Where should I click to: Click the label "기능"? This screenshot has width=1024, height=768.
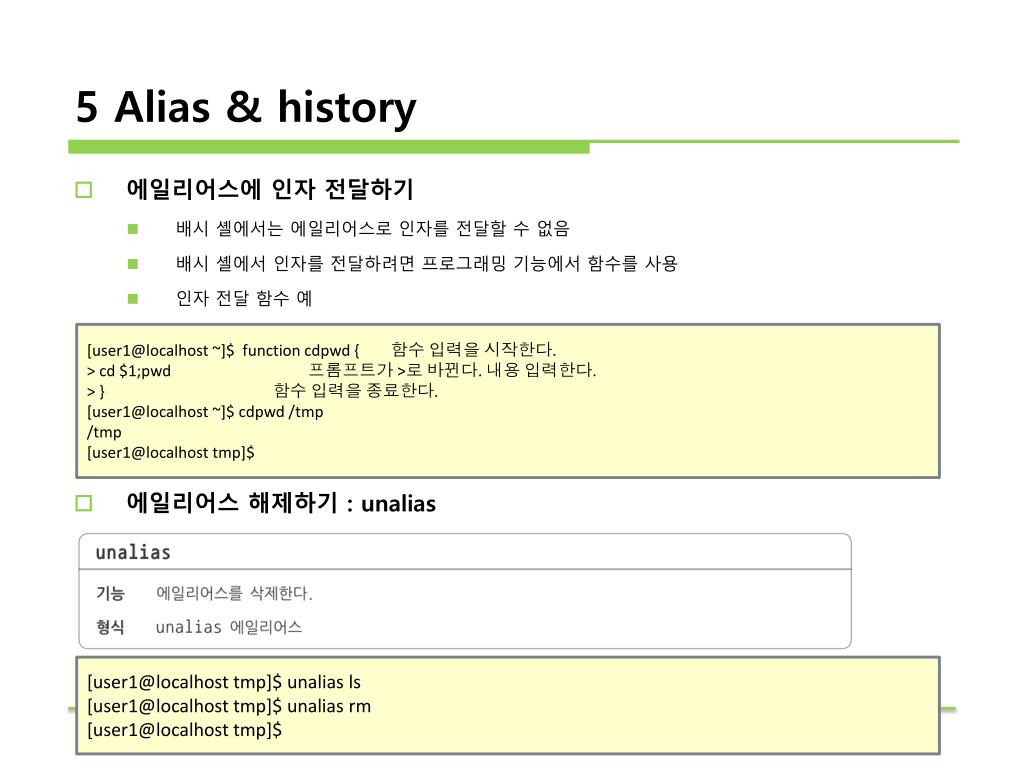pos(110,593)
